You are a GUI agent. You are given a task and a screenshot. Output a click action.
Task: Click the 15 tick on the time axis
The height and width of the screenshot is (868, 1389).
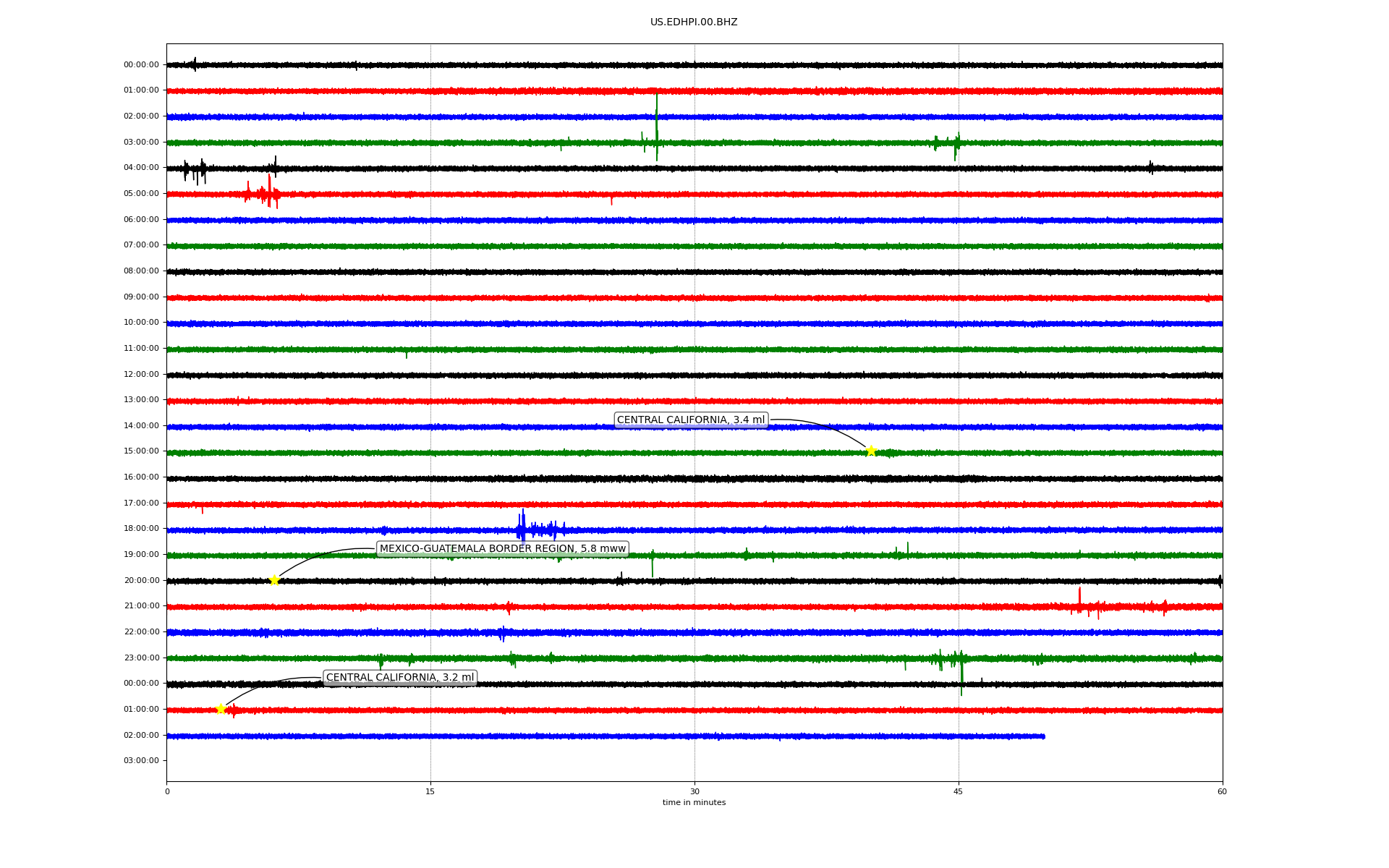pyautogui.click(x=430, y=792)
